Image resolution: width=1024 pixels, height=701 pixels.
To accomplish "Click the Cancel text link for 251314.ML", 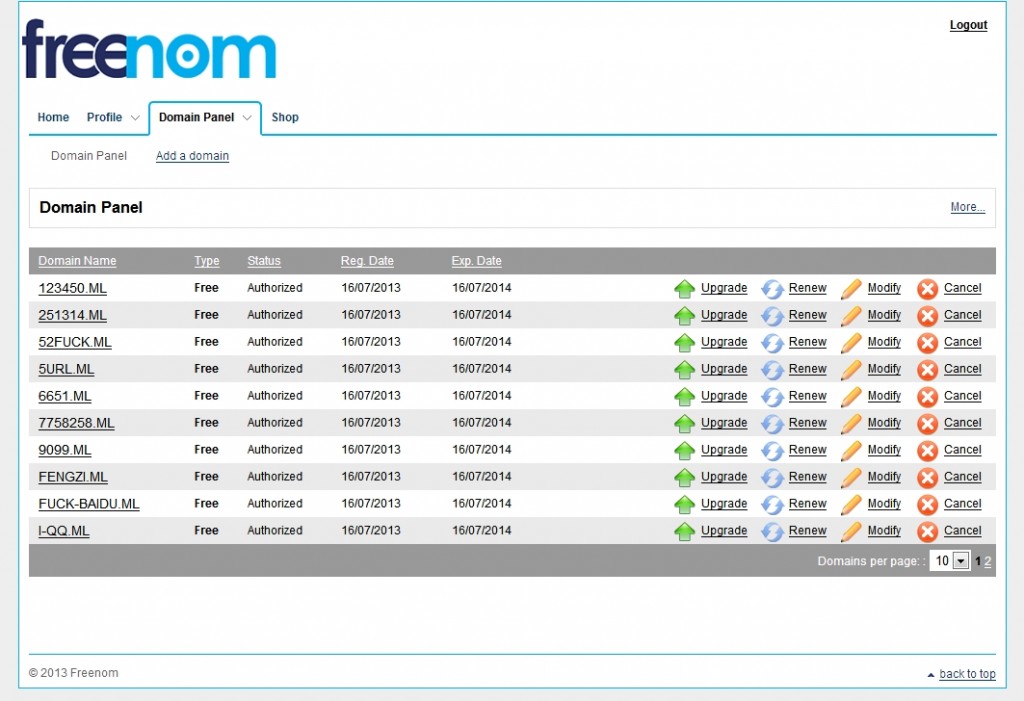I will (x=963, y=315).
